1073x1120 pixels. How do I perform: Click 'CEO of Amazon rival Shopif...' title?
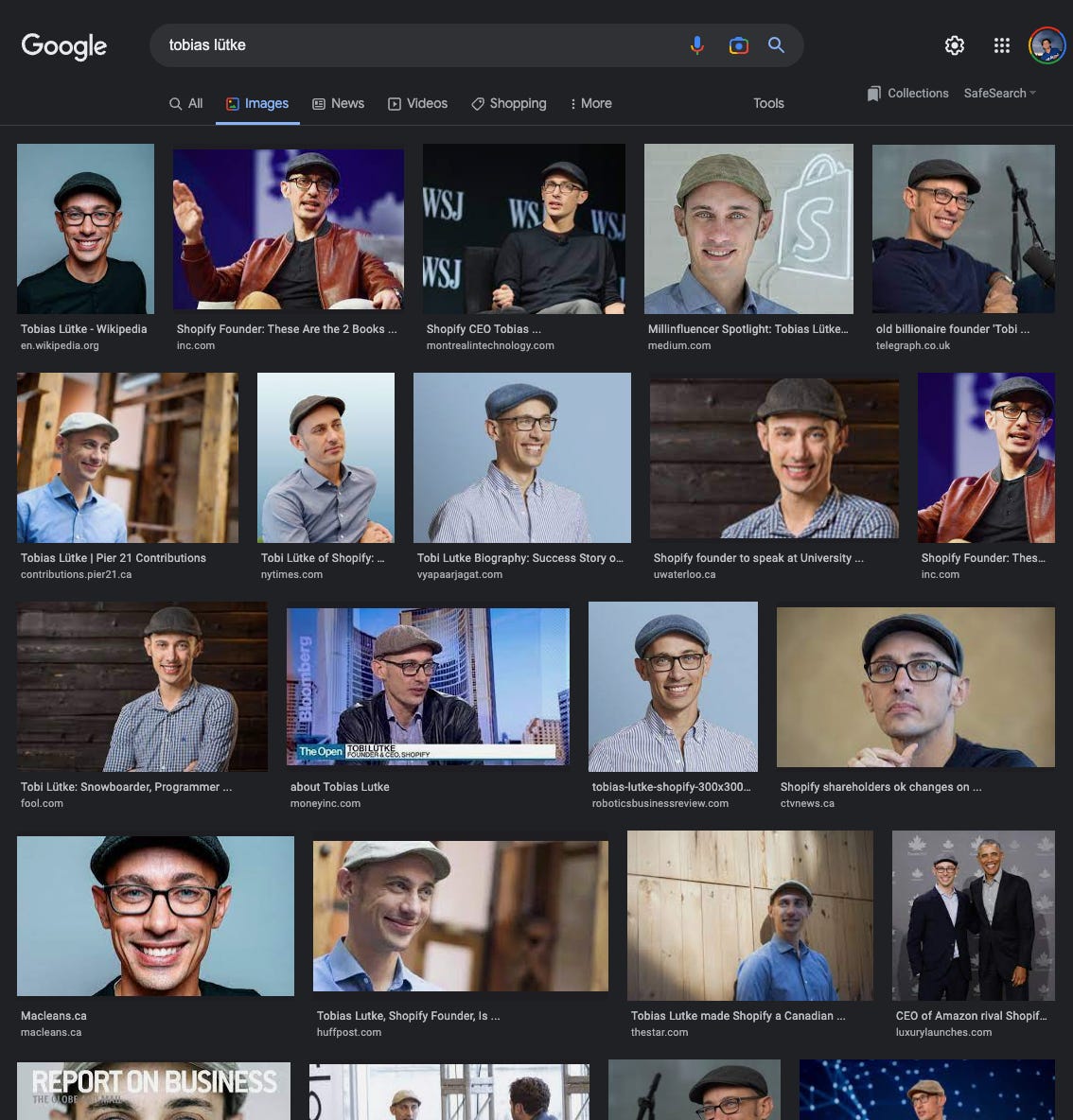click(972, 1016)
